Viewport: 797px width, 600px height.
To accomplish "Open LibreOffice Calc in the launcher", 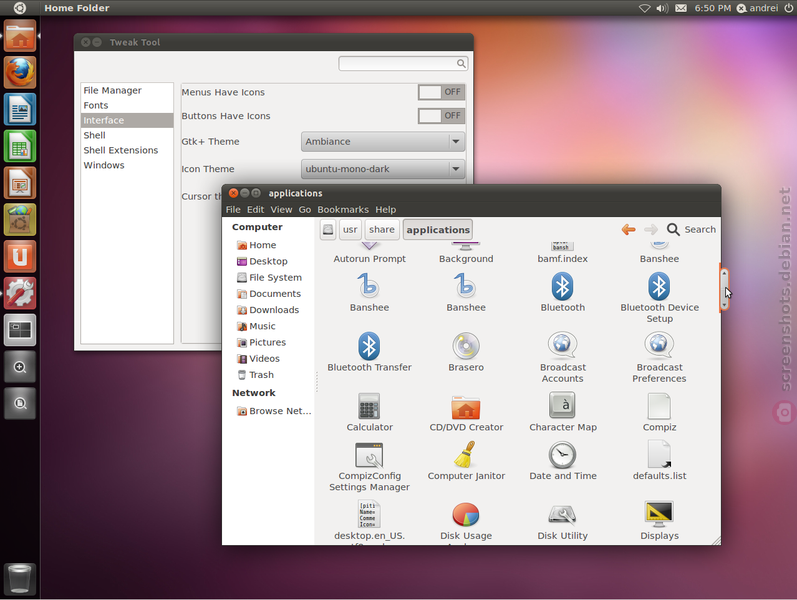I will point(20,146).
